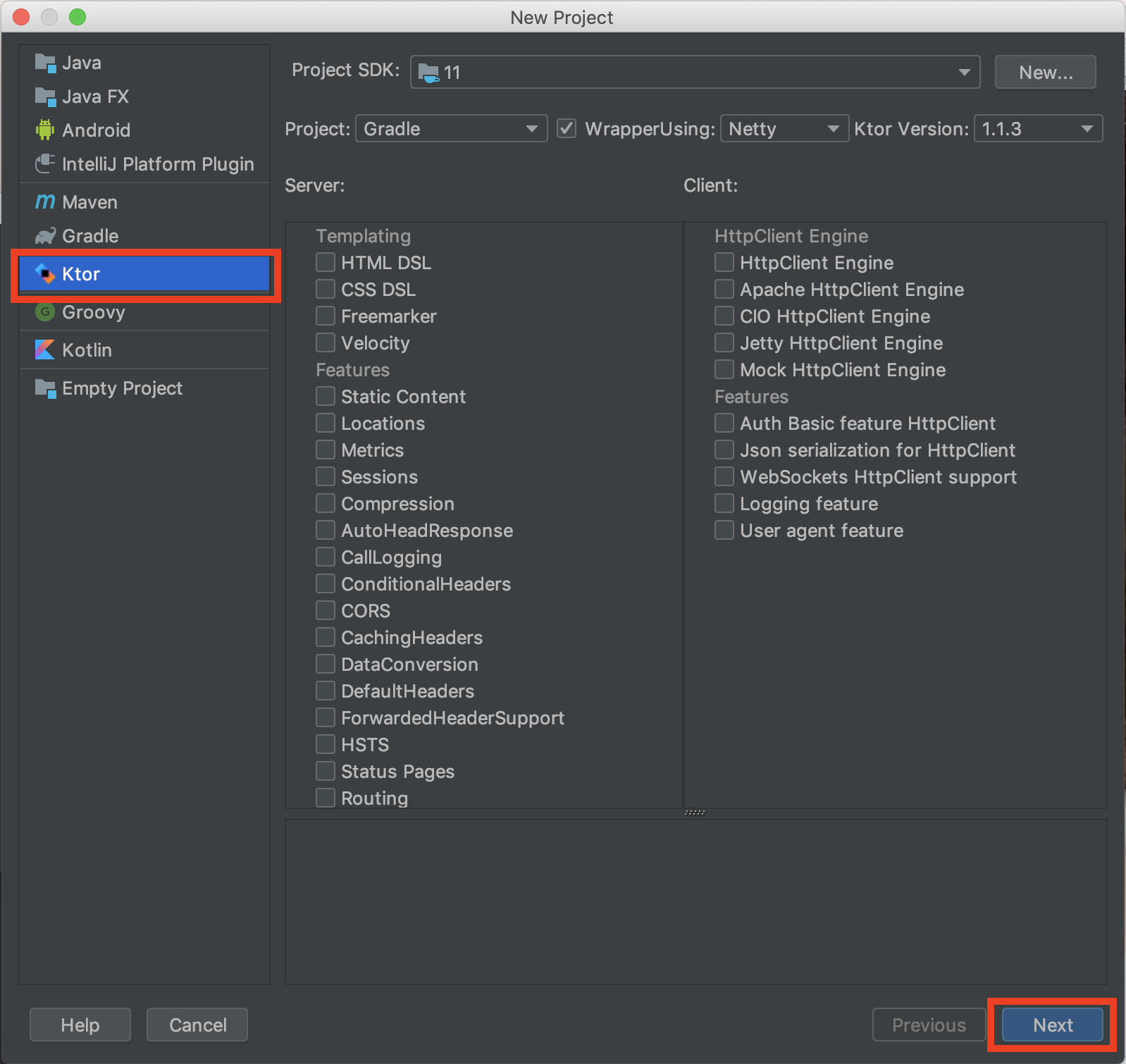The image size is (1126, 1064).
Task: Select Android project type
Action: coord(144,130)
